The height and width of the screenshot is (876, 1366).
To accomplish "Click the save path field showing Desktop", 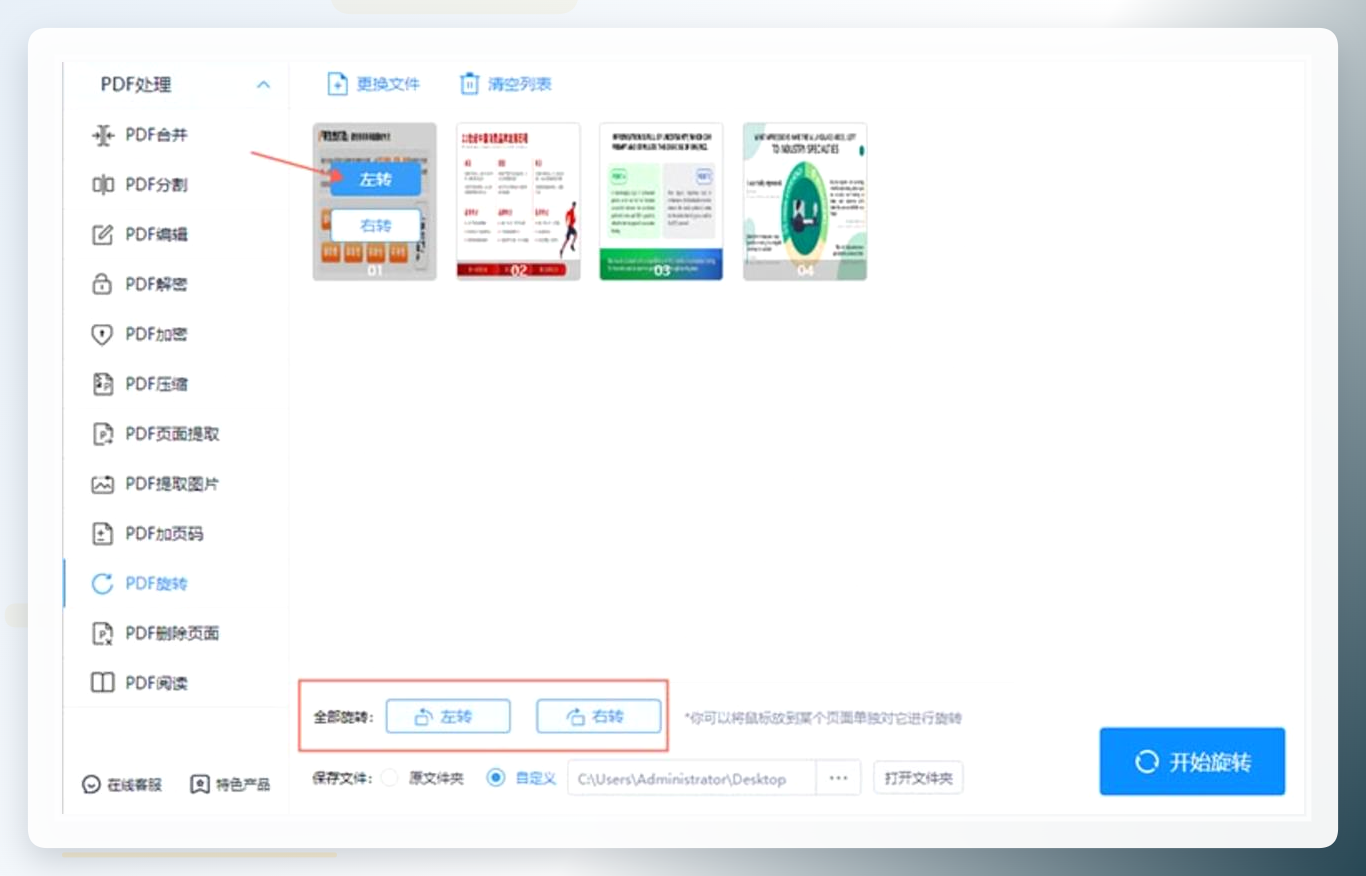I will [692, 778].
